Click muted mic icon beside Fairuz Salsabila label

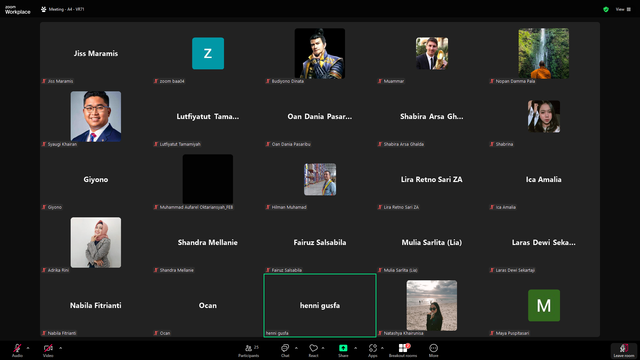point(268,270)
